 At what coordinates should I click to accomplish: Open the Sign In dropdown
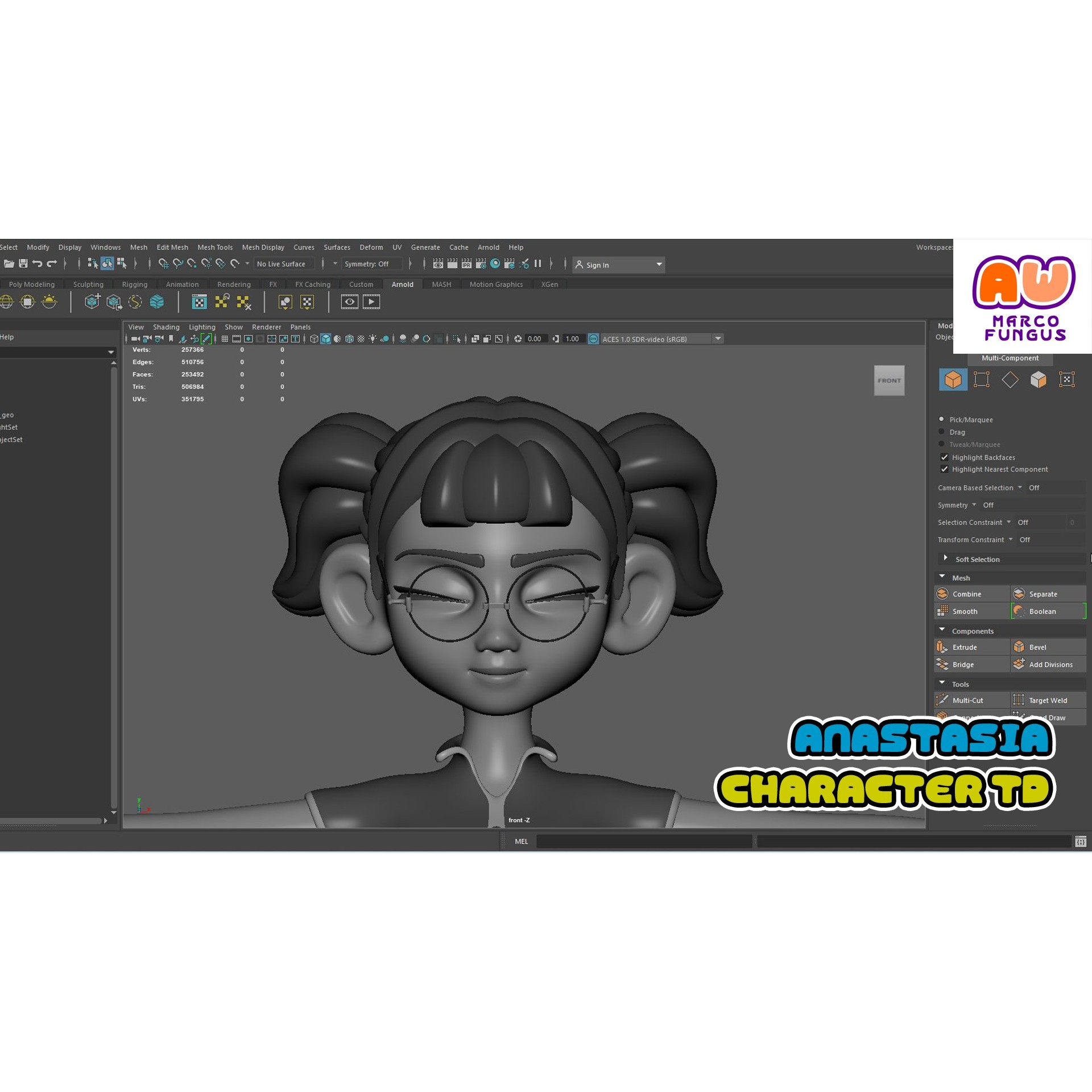619,265
